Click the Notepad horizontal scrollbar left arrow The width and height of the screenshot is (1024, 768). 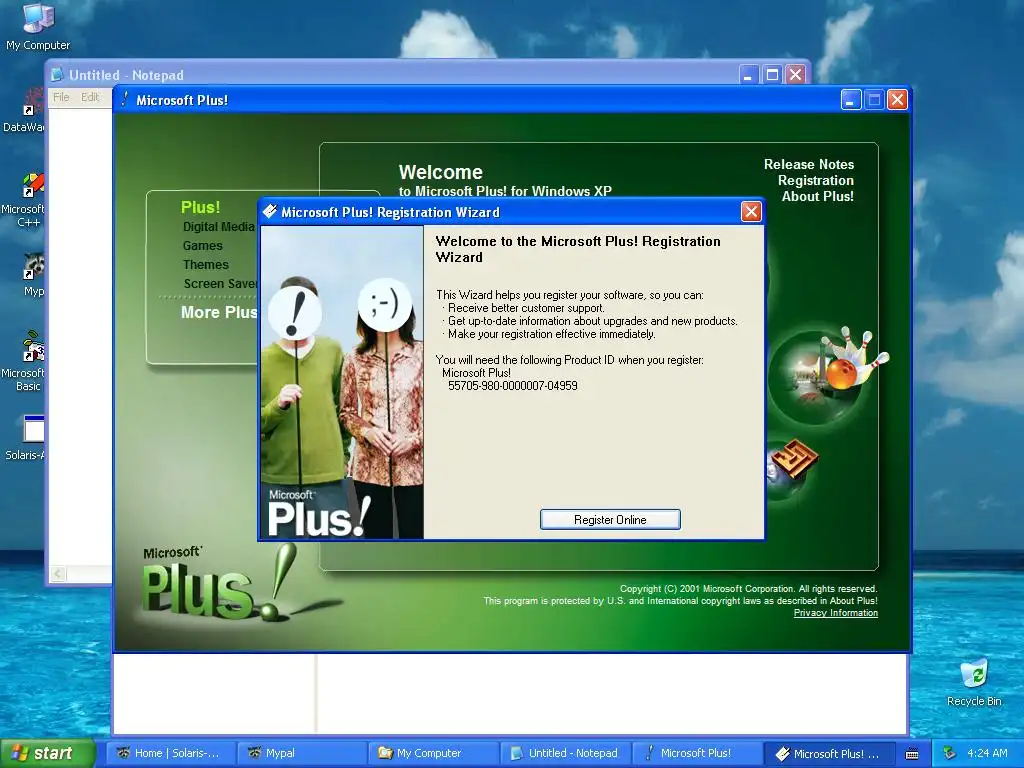57,573
